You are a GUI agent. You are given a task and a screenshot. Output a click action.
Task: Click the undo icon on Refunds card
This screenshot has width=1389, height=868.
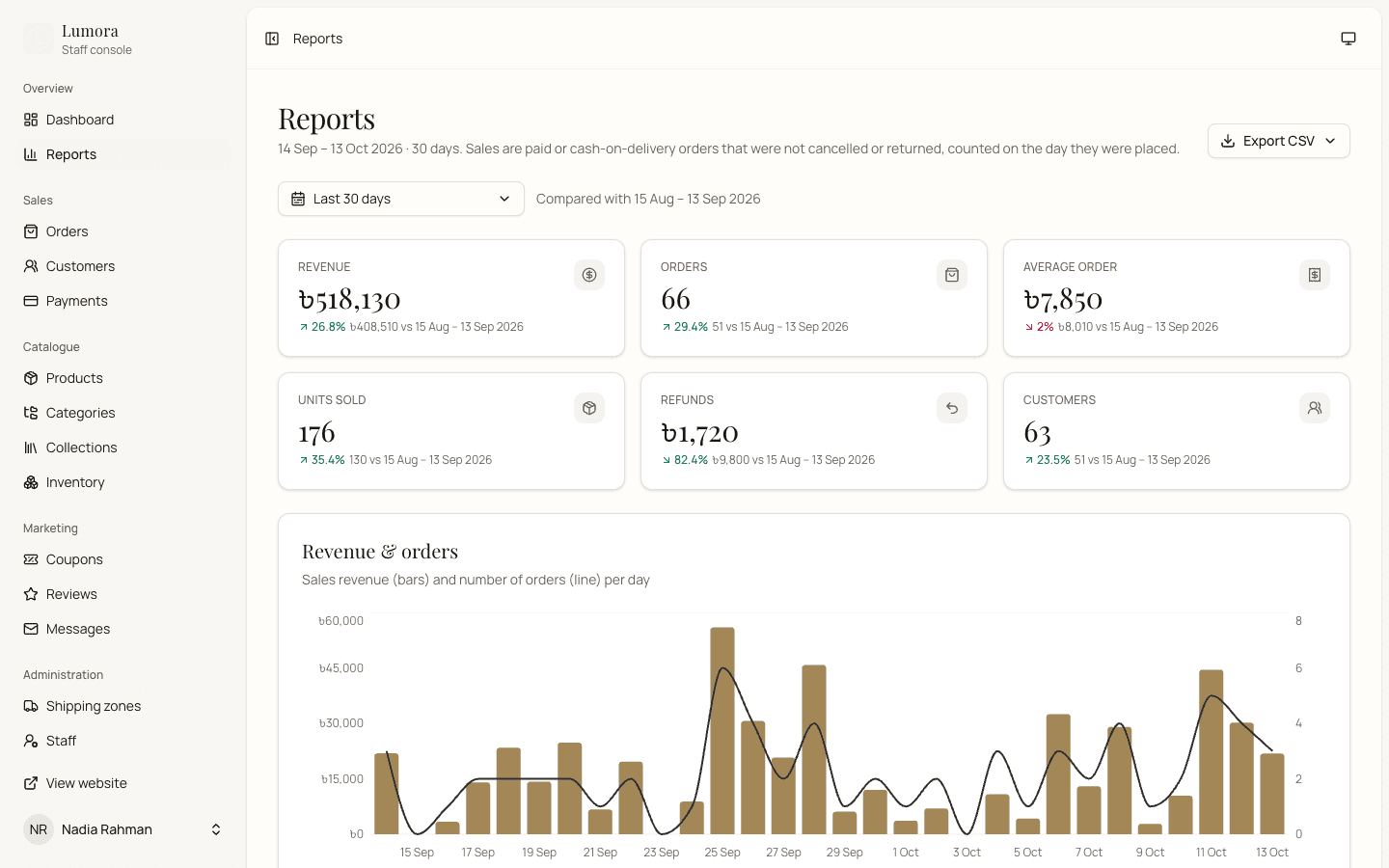pyautogui.click(x=952, y=408)
